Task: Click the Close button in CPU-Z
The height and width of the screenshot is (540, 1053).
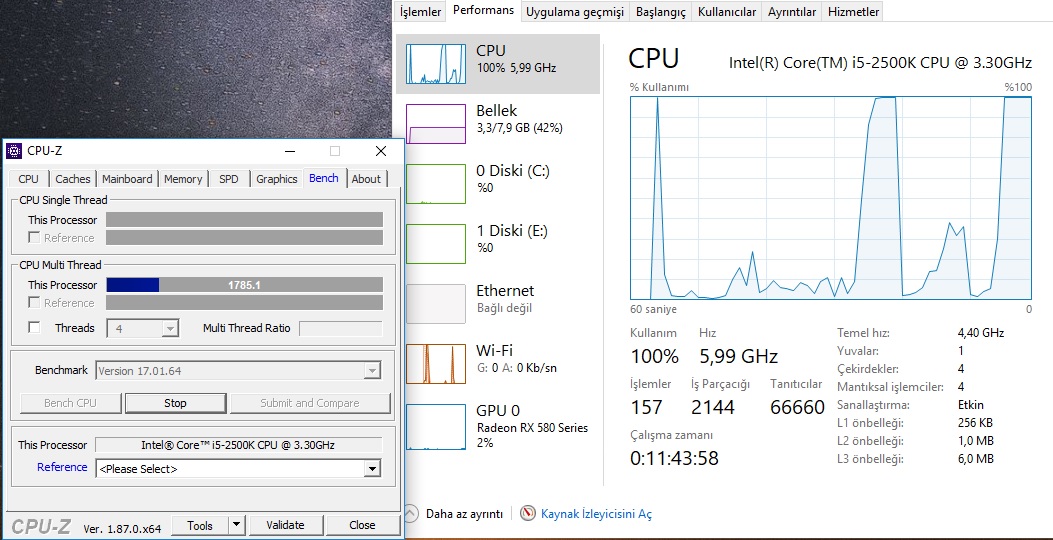Action: (362, 525)
